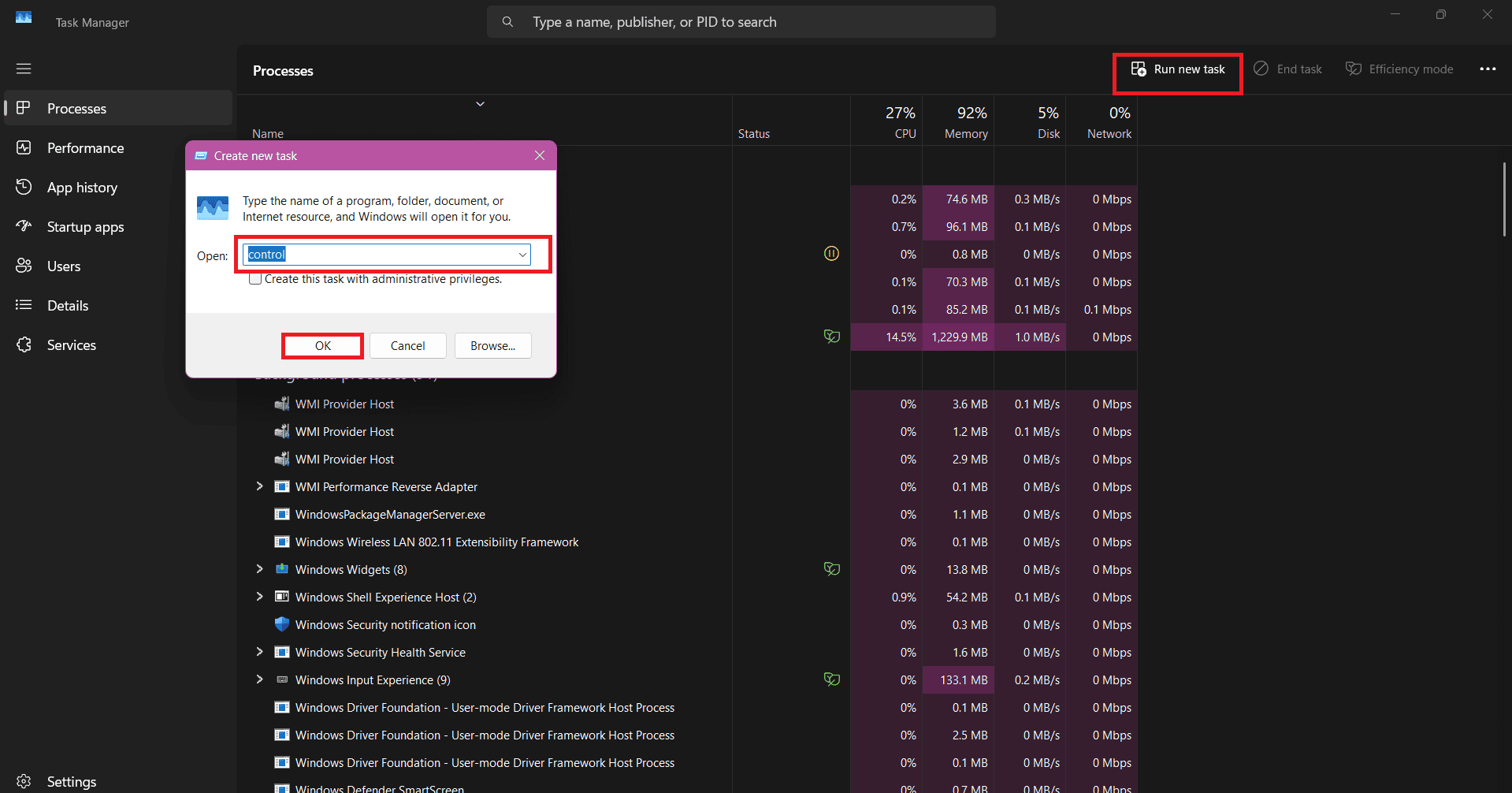The image size is (1512, 793).
Task: Click efficiency leaf icon on Windows Widgets row
Action: (831, 569)
